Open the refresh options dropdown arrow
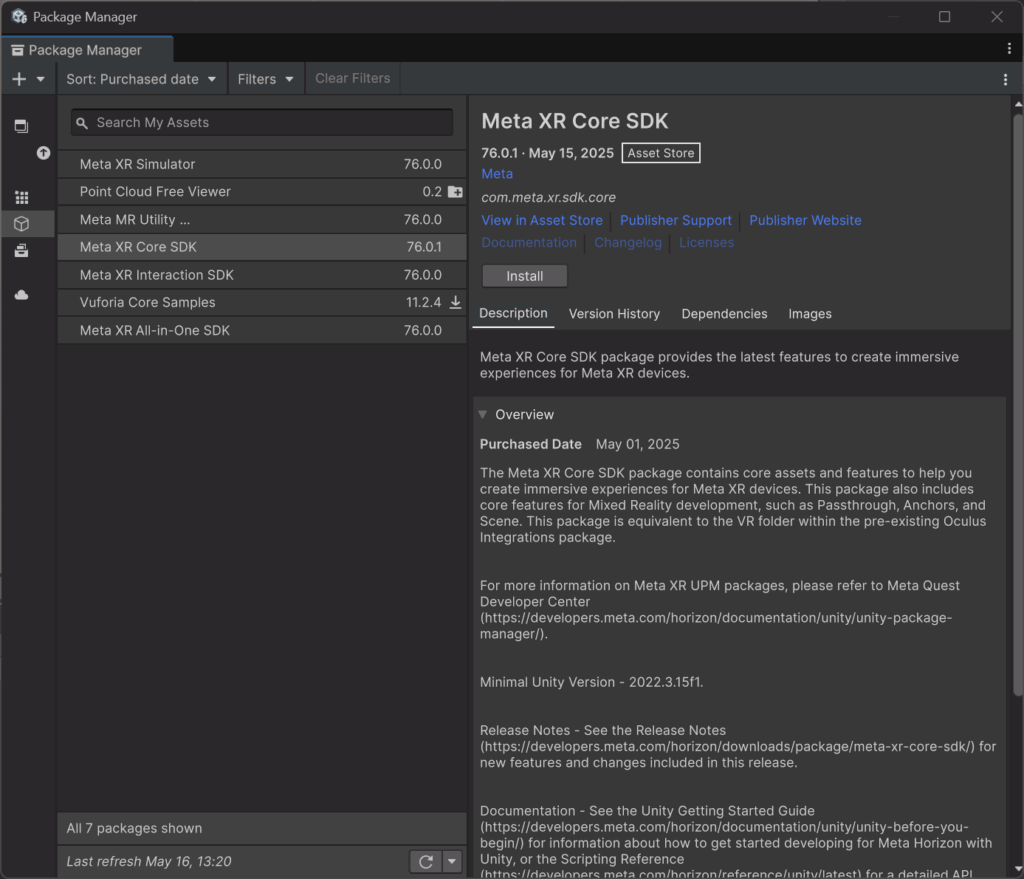1024x879 pixels. 452,861
